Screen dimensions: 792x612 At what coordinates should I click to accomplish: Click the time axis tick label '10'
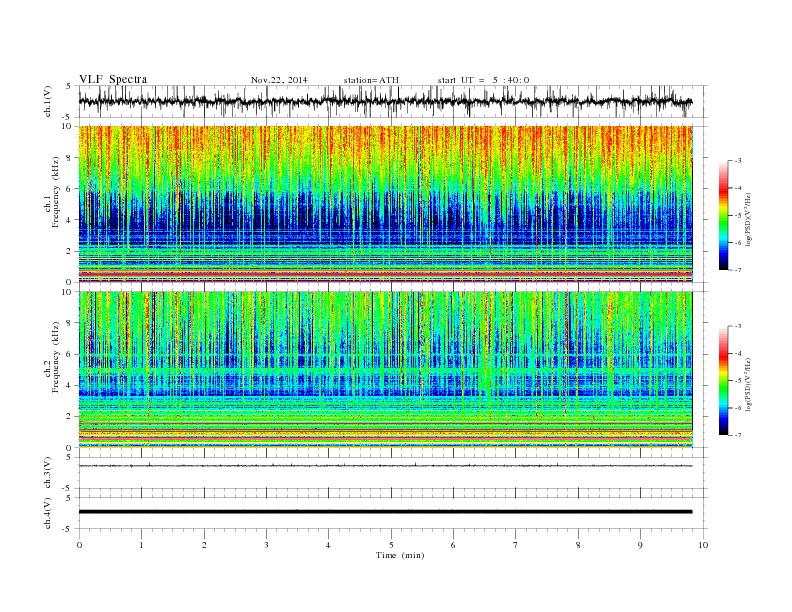(703, 545)
